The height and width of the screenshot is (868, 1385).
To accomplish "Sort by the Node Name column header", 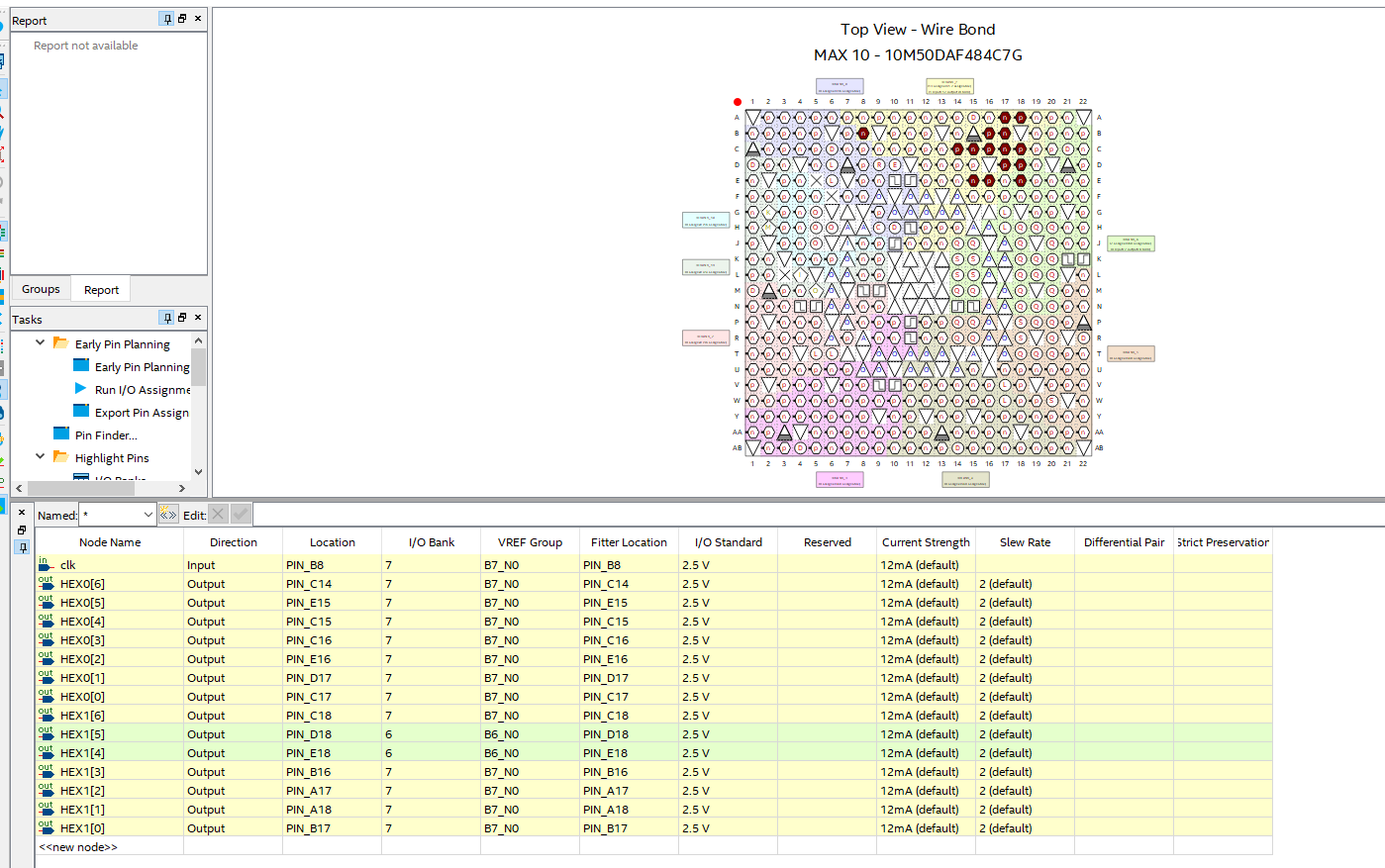I will click(110, 542).
